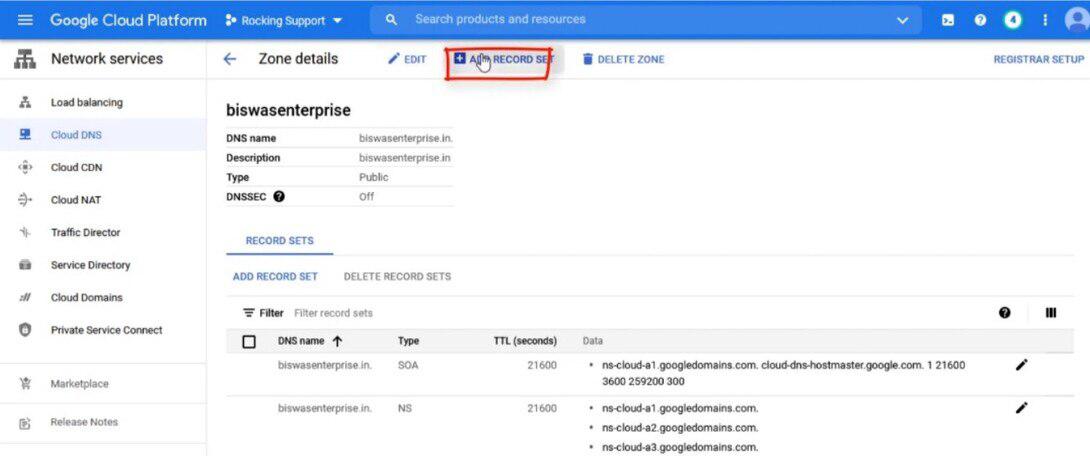Open Cloud Domains in sidebar
This screenshot has width=1090, height=456.
click(87, 298)
